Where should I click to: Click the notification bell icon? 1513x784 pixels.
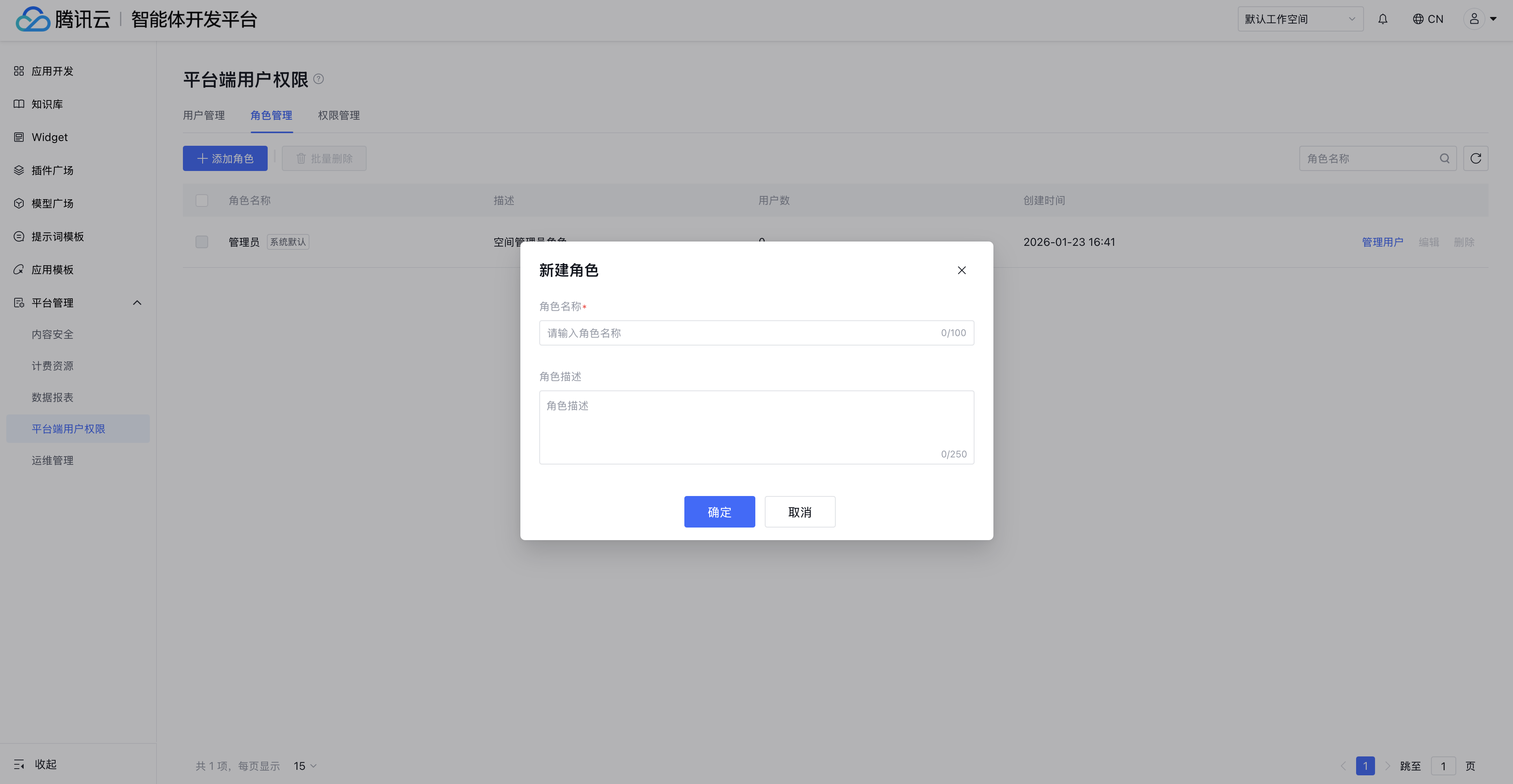(1383, 19)
